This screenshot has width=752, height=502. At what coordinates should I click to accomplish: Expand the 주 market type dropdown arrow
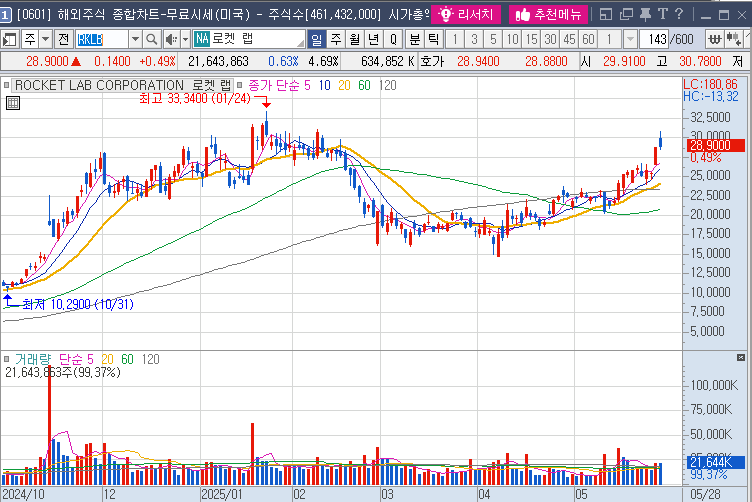(45, 39)
